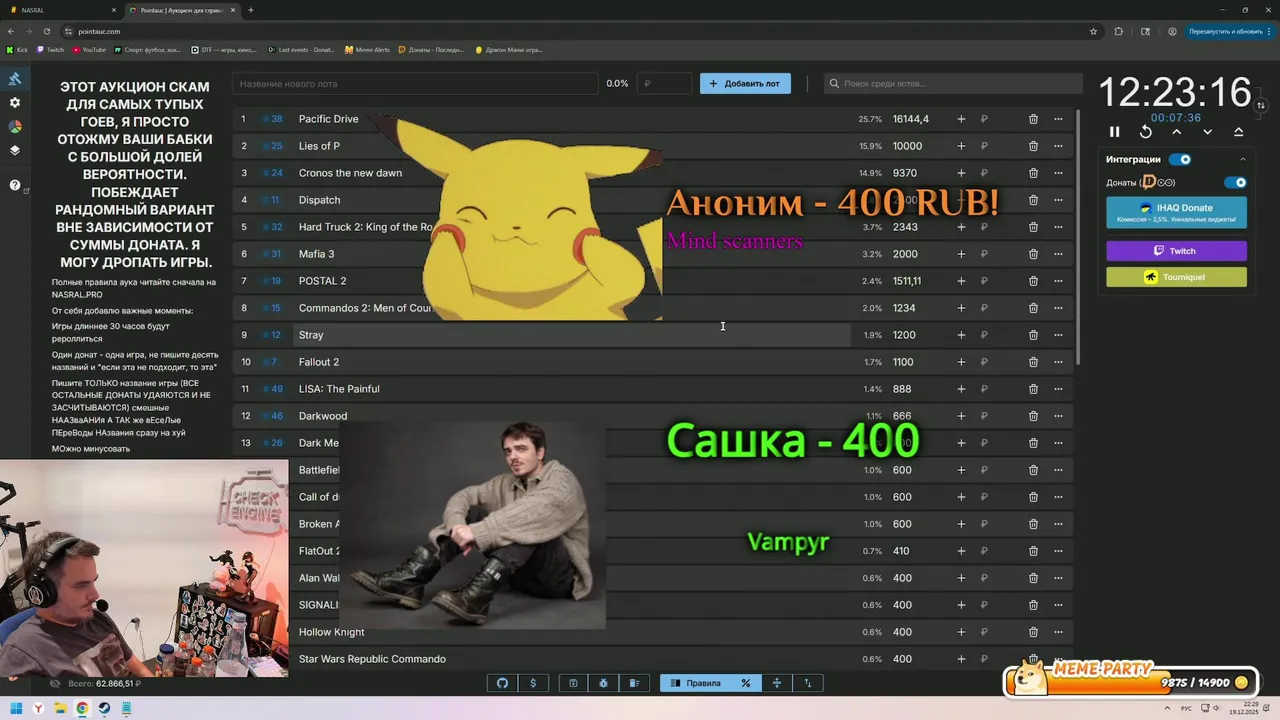The height and width of the screenshot is (720, 1280).
Task: Open more options for Pacific Drive
Action: (x=1058, y=119)
